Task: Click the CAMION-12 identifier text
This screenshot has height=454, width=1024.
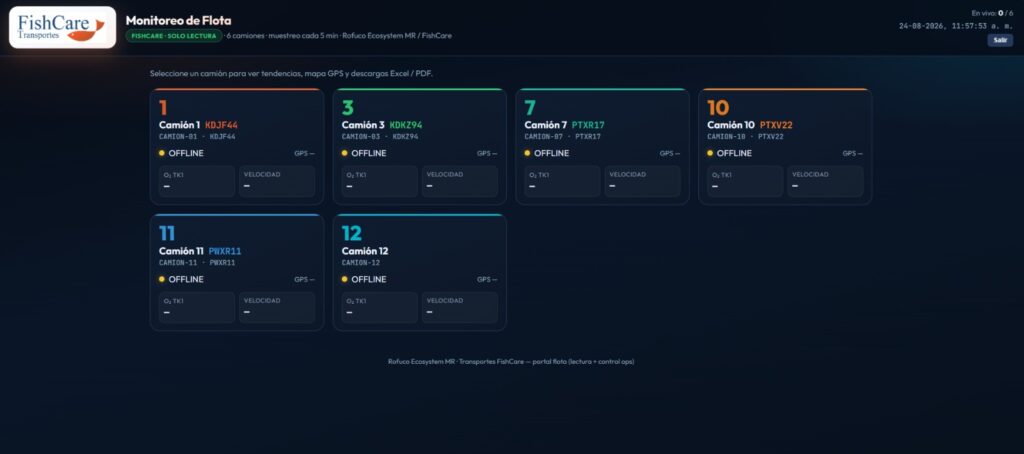Action: 361,263
